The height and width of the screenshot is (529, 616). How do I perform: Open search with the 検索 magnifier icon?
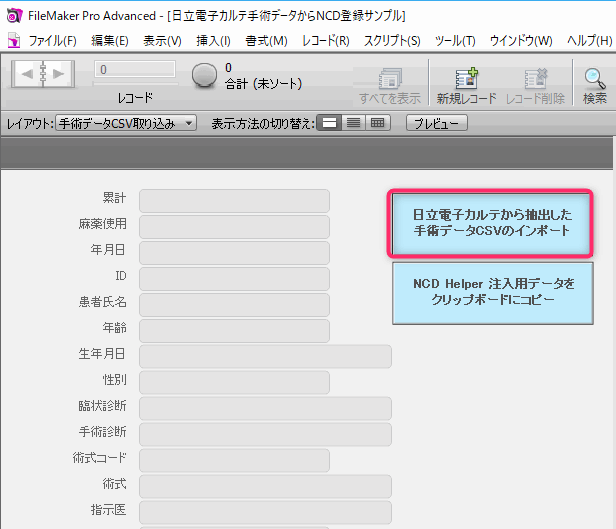pos(594,79)
